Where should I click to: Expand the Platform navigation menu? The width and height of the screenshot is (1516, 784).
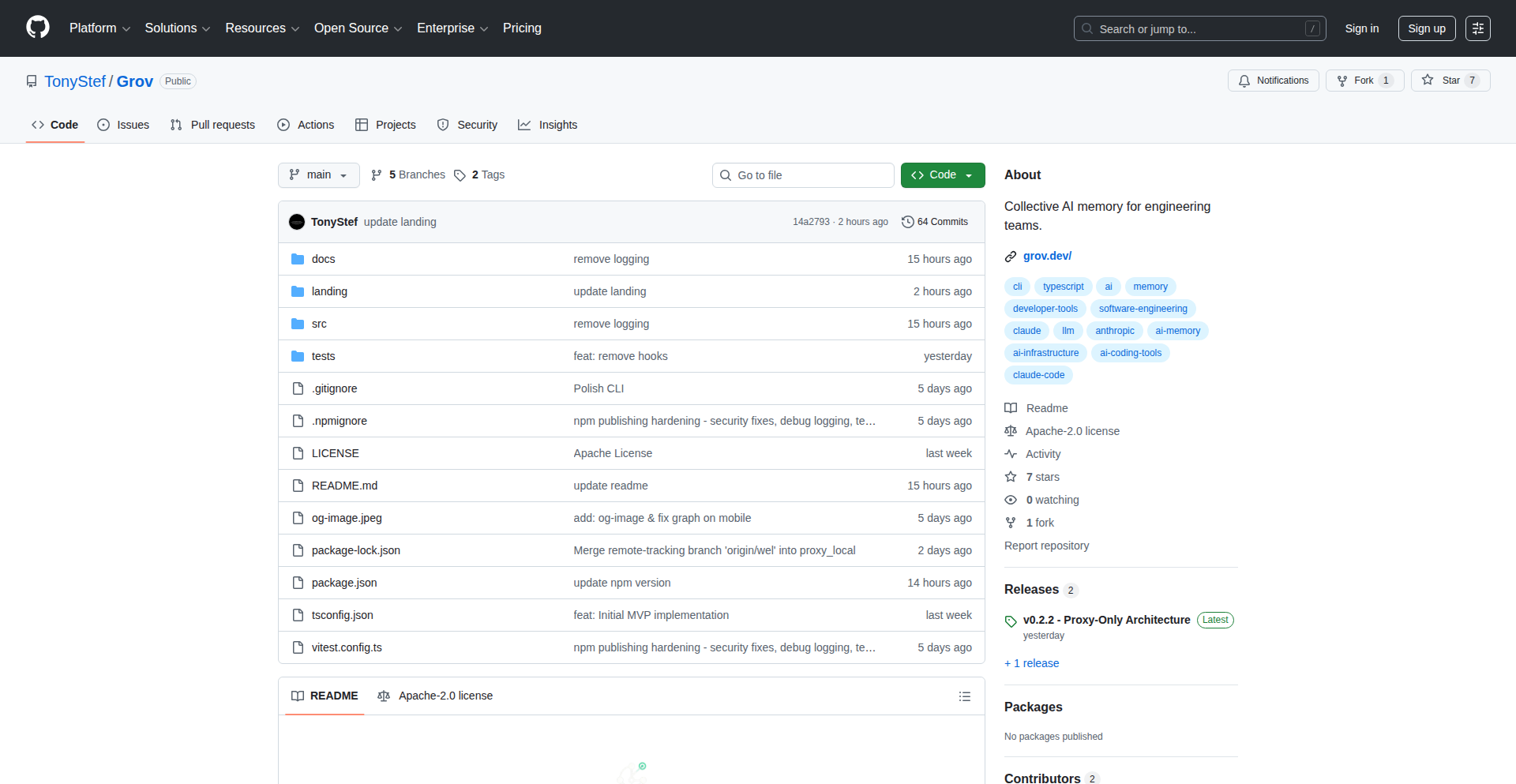(99, 28)
